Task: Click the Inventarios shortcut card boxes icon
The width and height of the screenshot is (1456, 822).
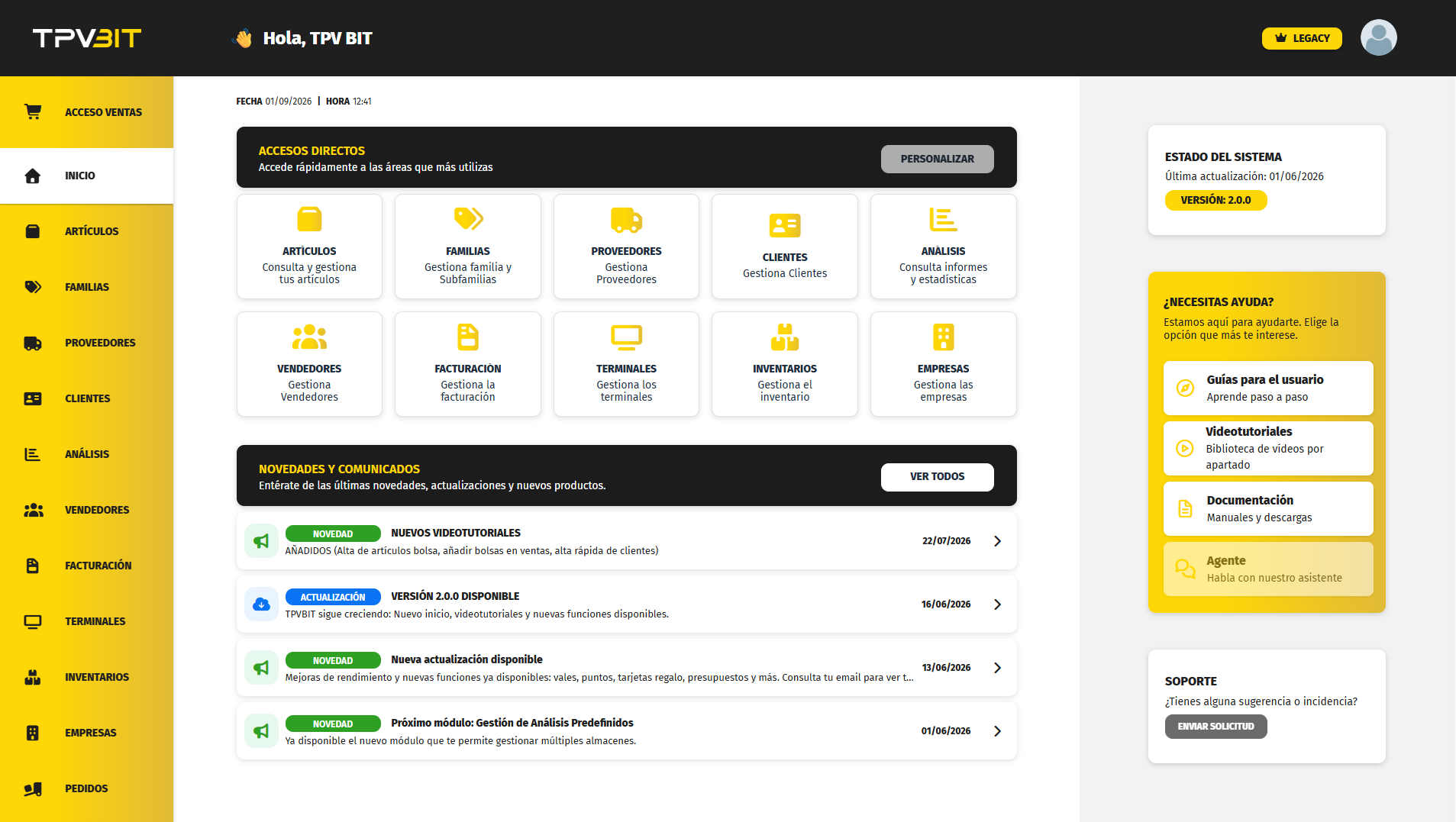Action: click(x=785, y=337)
